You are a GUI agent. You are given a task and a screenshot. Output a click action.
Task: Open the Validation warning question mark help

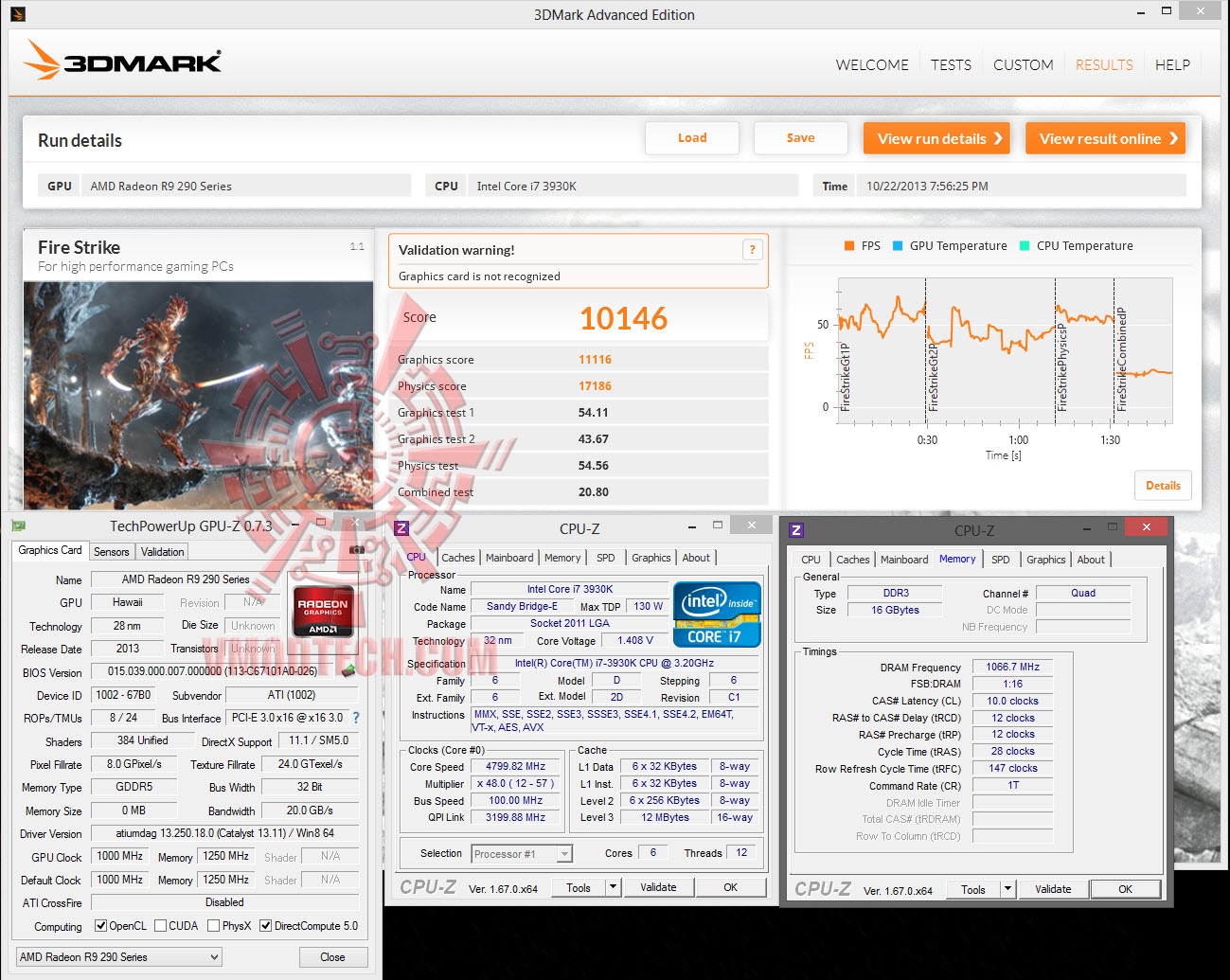(x=752, y=250)
